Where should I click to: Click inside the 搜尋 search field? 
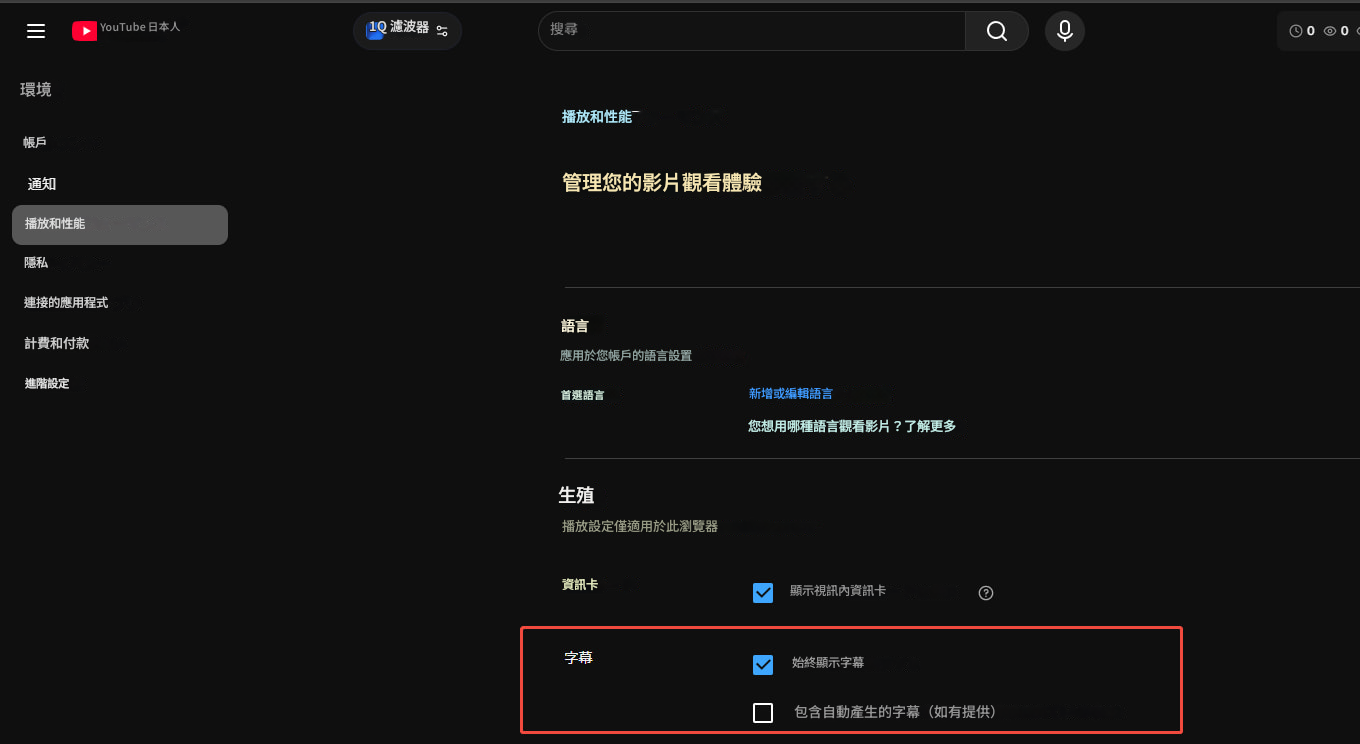750,31
